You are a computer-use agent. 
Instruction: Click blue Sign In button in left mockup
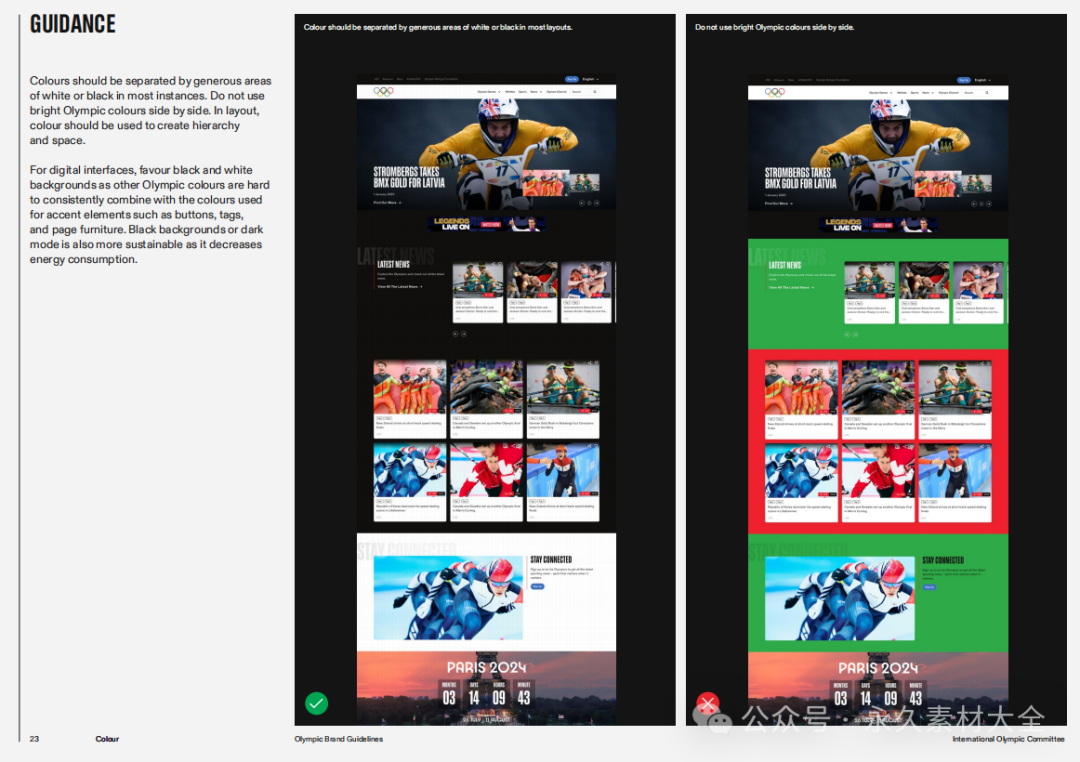pos(572,79)
